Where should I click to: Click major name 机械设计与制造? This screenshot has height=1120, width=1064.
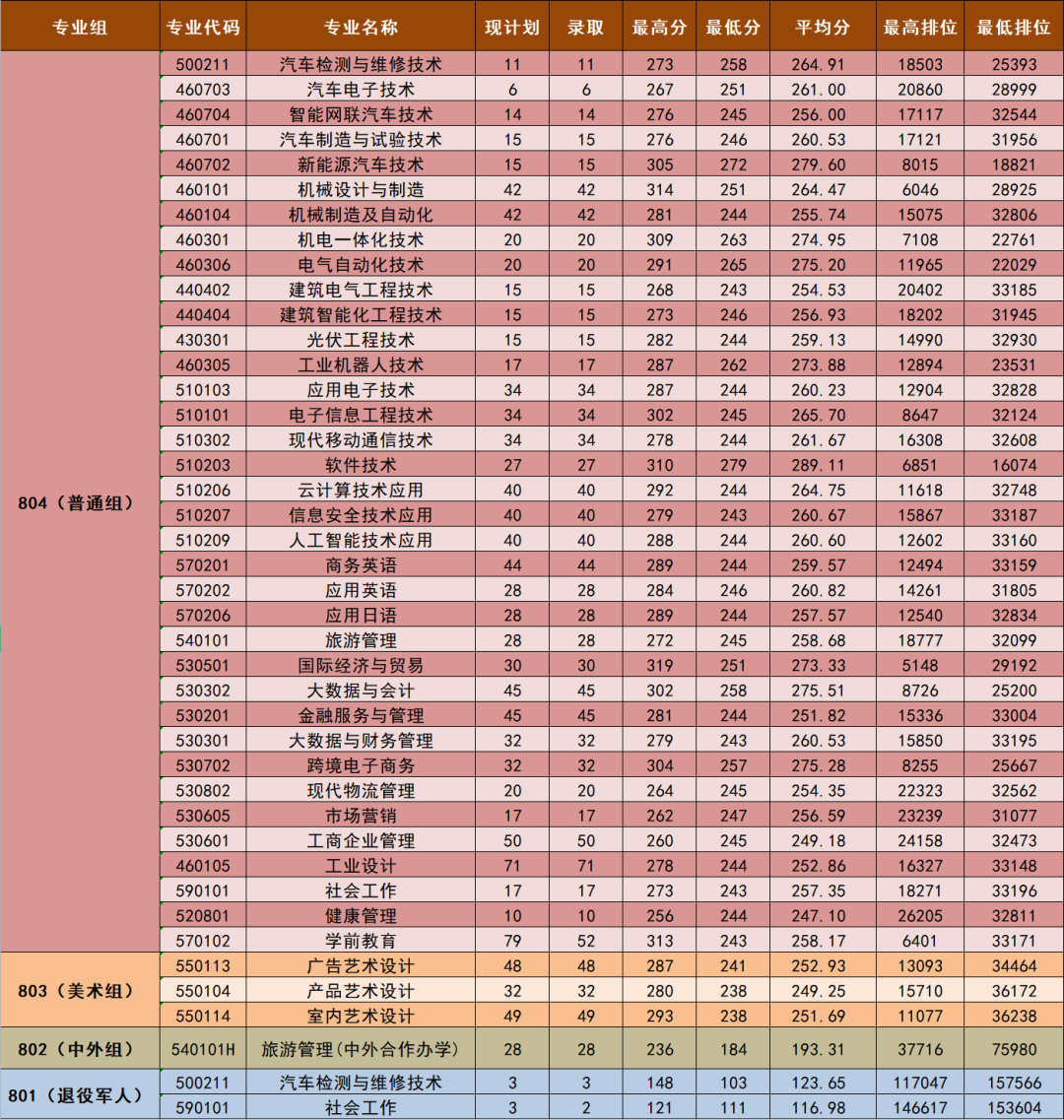(x=361, y=189)
